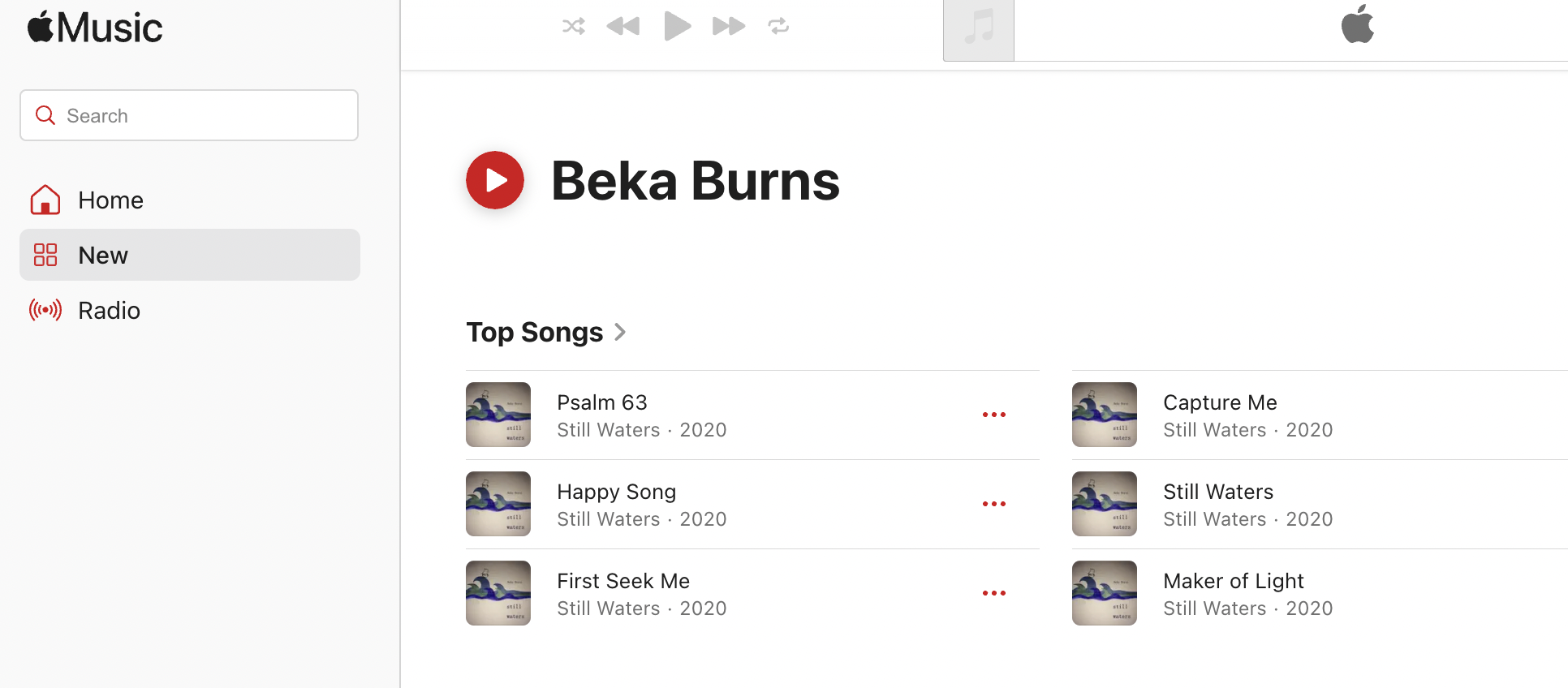Expand Top Songs with the chevron

coord(620,332)
